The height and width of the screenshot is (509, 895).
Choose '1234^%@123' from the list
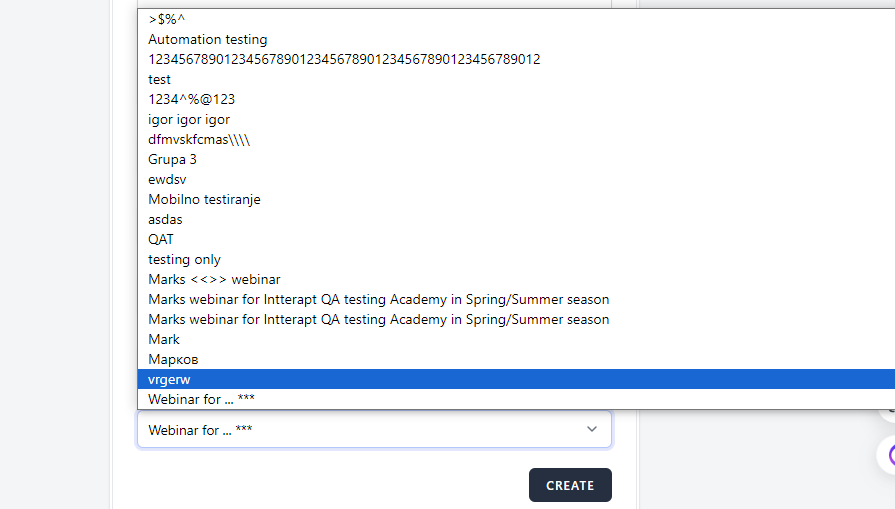tap(192, 100)
